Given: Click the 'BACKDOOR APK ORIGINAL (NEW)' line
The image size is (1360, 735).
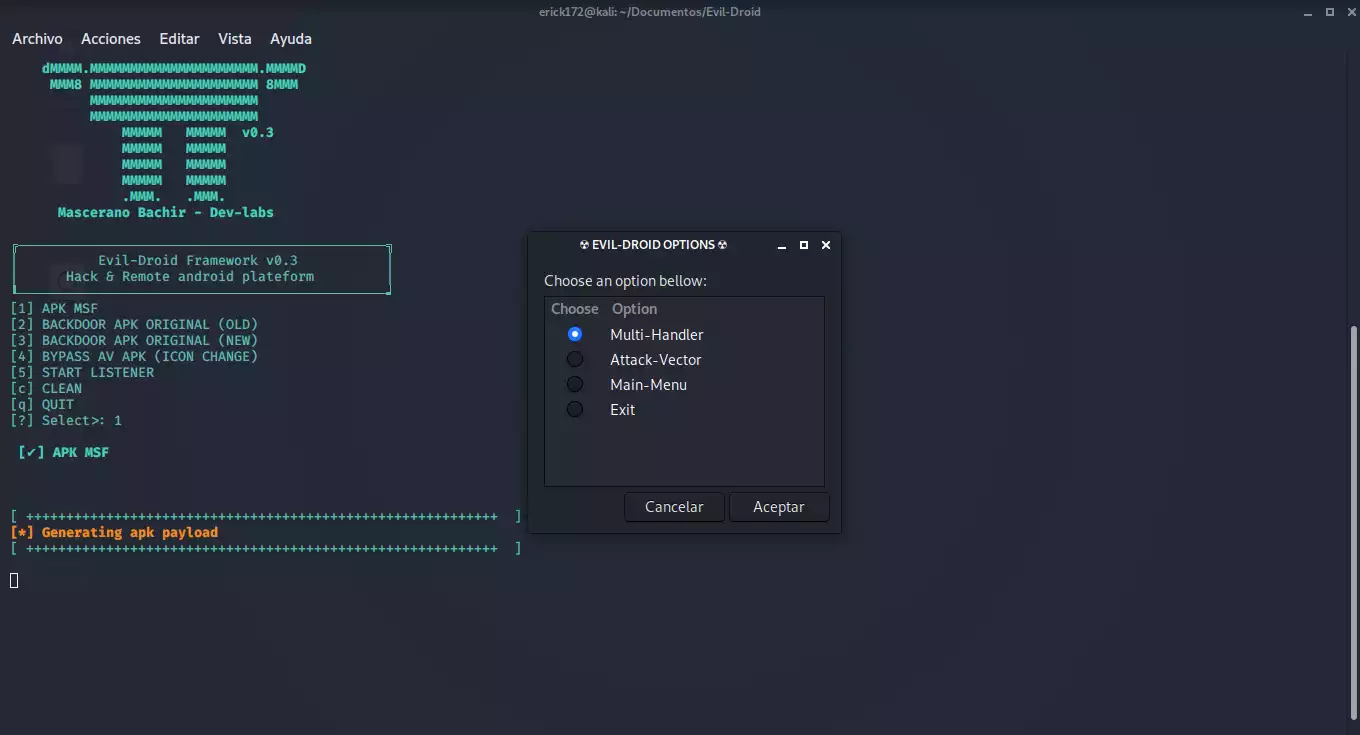Looking at the screenshot, I should tap(134, 341).
